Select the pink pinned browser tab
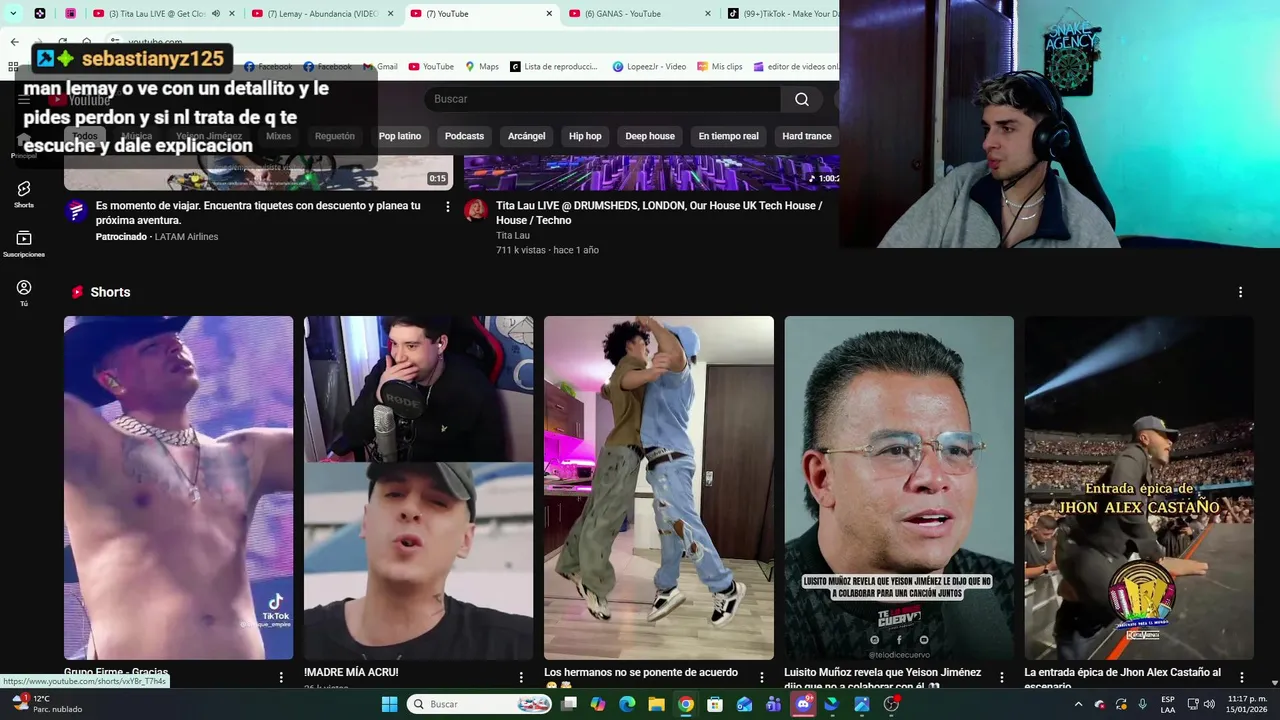This screenshot has height=720, width=1280. click(x=70, y=14)
